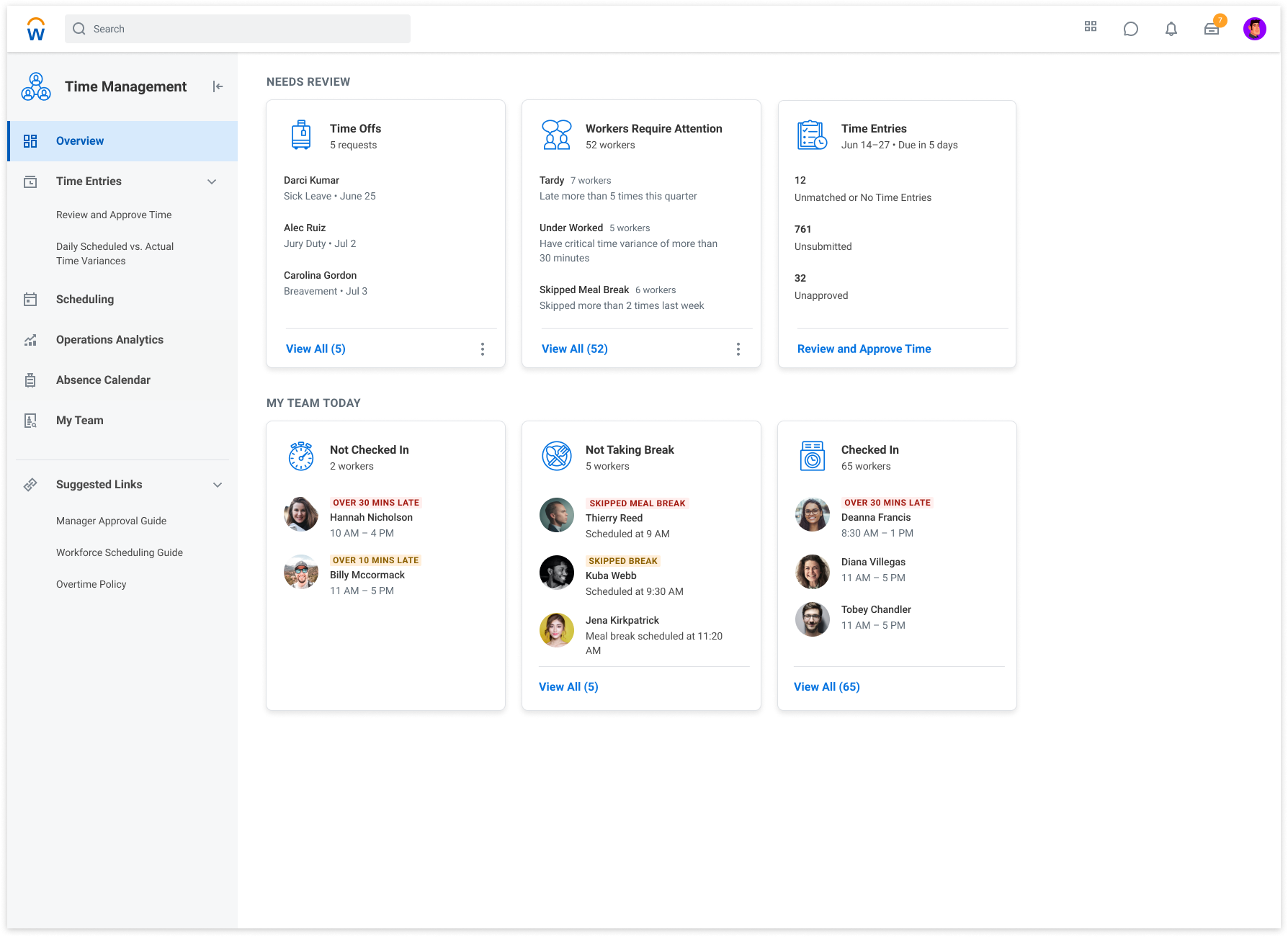Open the kebab menu on the Time Offs card

[x=483, y=349]
